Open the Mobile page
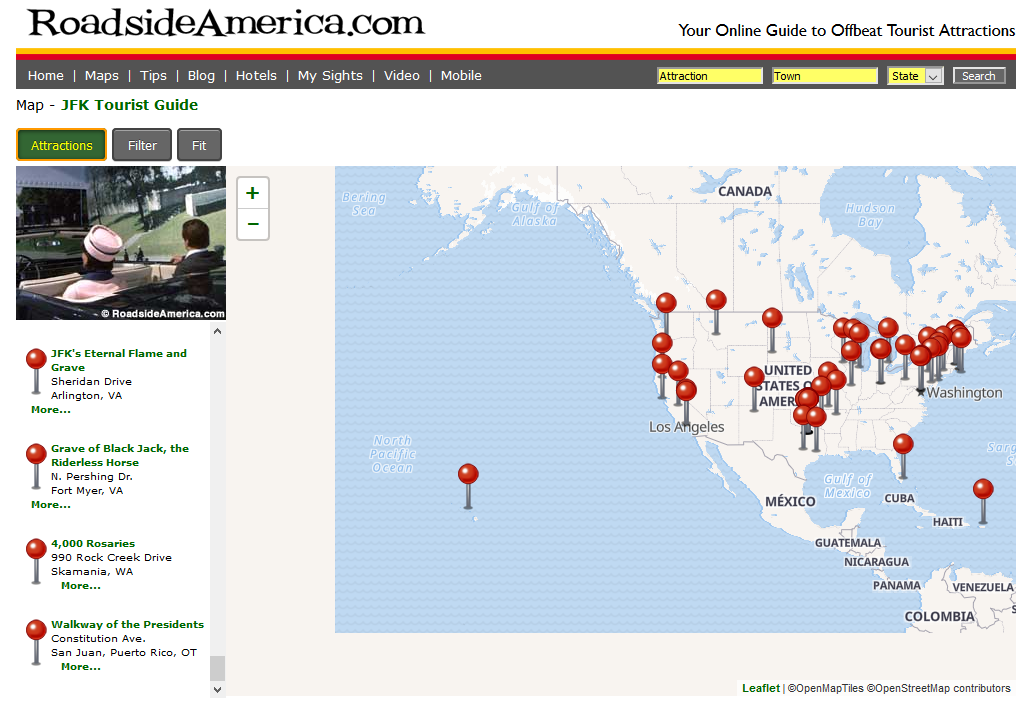 [461, 76]
